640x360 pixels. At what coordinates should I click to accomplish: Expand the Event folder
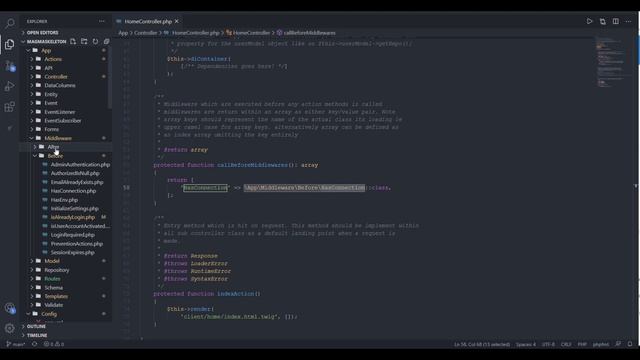point(51,103)
